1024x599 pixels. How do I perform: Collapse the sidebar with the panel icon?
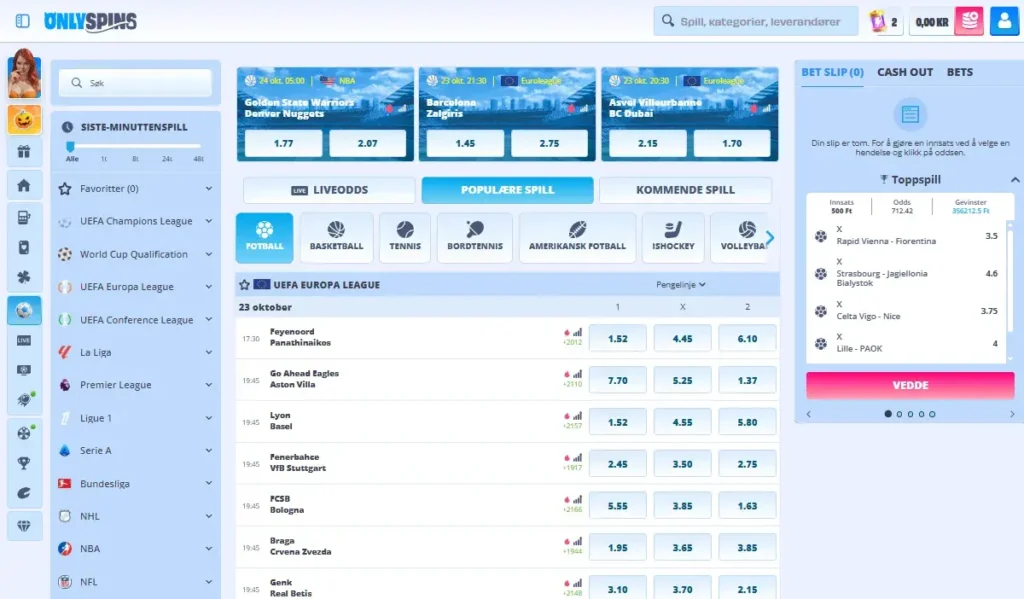[23, 21]
